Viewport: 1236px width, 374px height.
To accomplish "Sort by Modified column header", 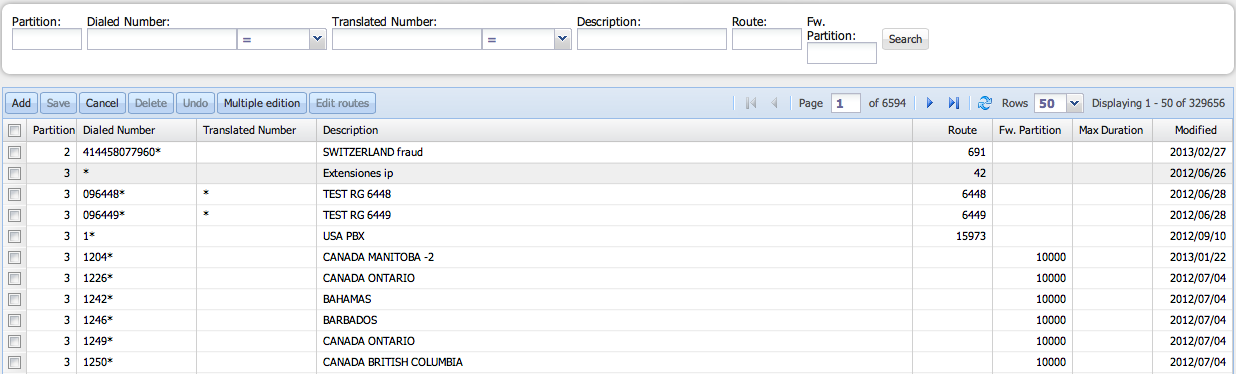I will point(1193,130).
